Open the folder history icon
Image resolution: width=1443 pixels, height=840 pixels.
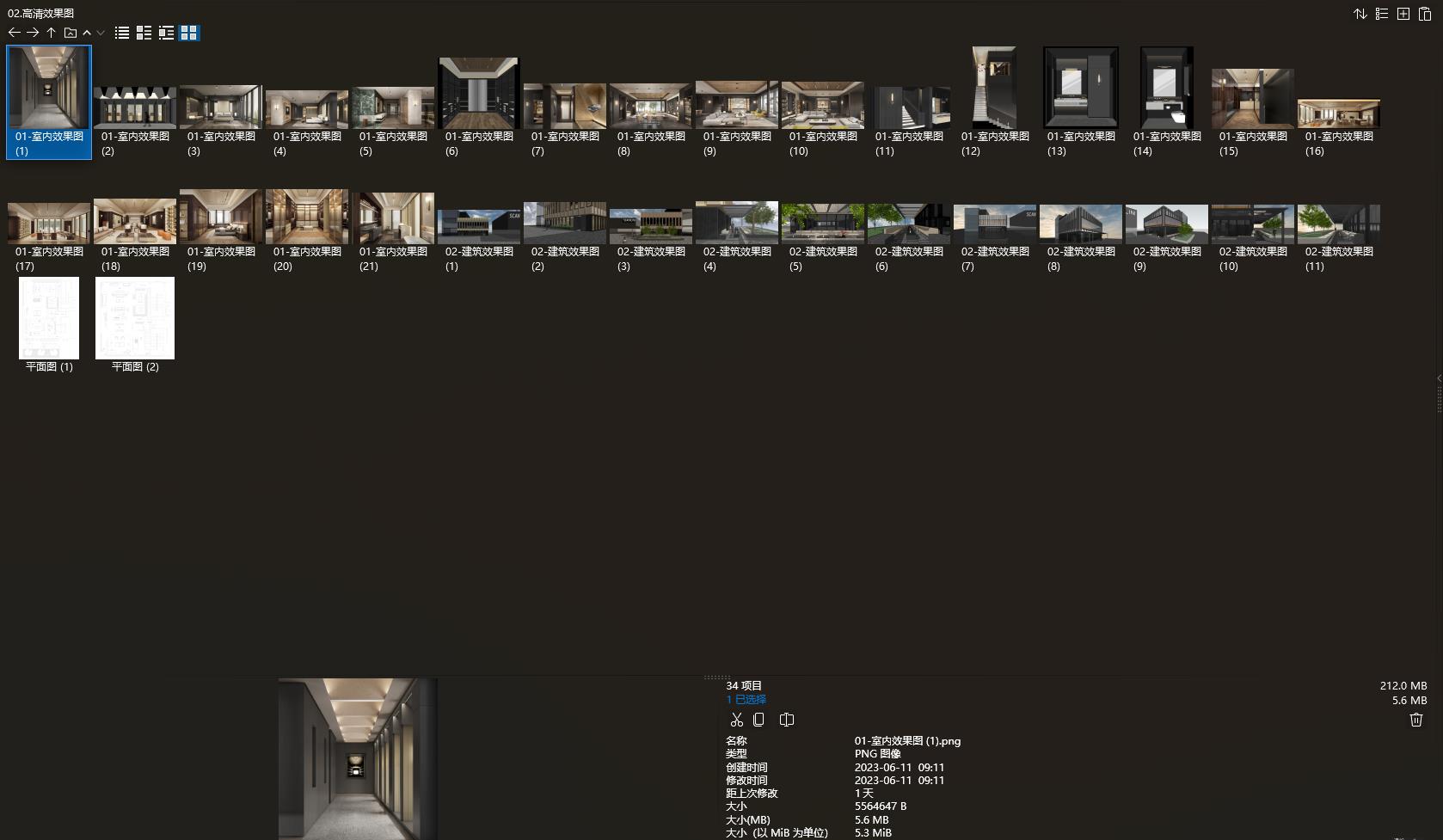click(x=71, y=33)
